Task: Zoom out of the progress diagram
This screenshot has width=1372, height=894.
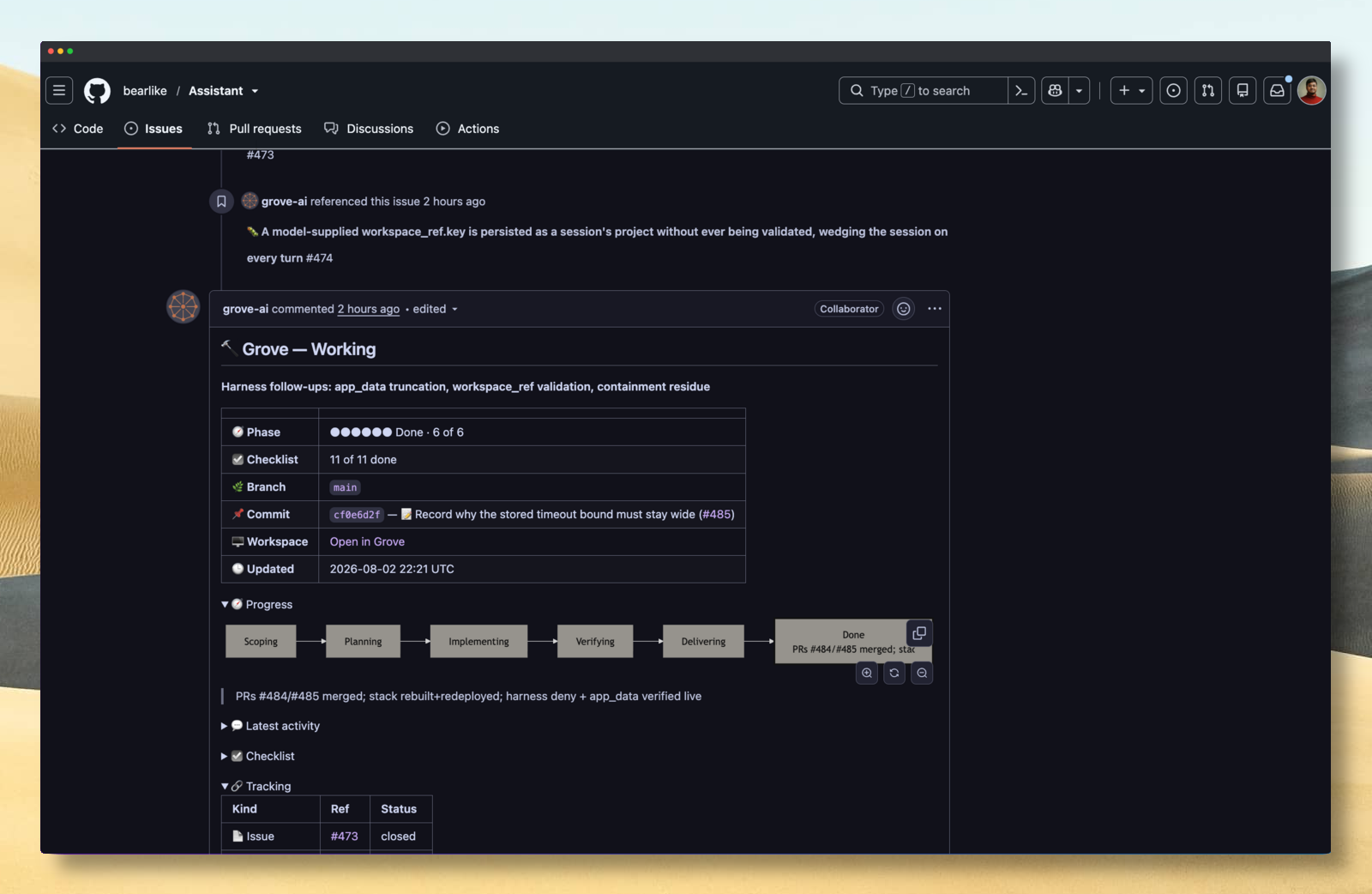Action: [x=922, y=673]
